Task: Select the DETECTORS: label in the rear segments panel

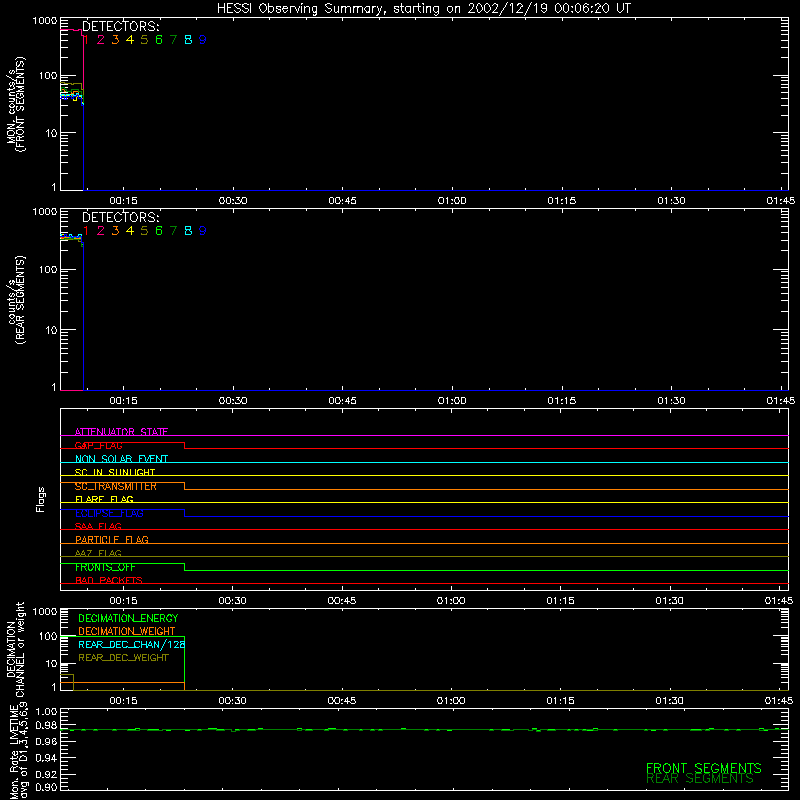Action: coord(121,218)
